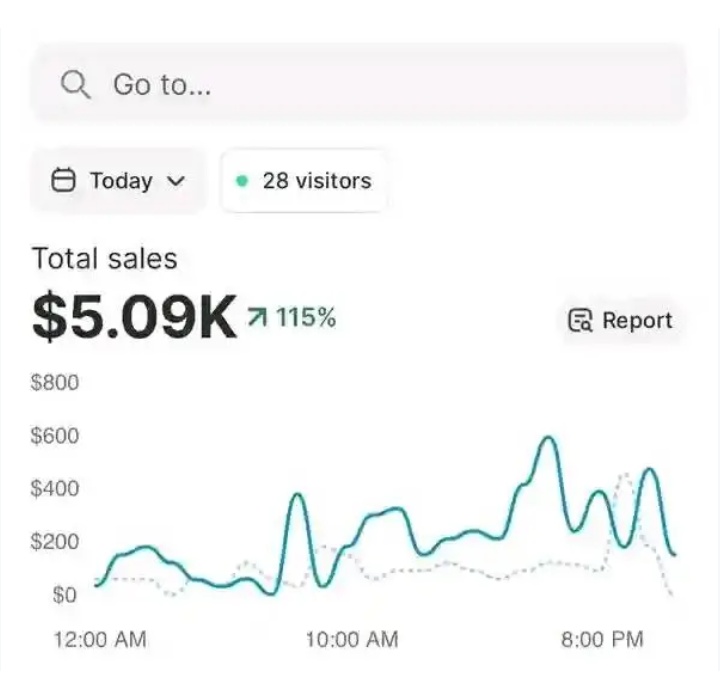
Task: Select the Total sales heading
Action: pos(104,259)
